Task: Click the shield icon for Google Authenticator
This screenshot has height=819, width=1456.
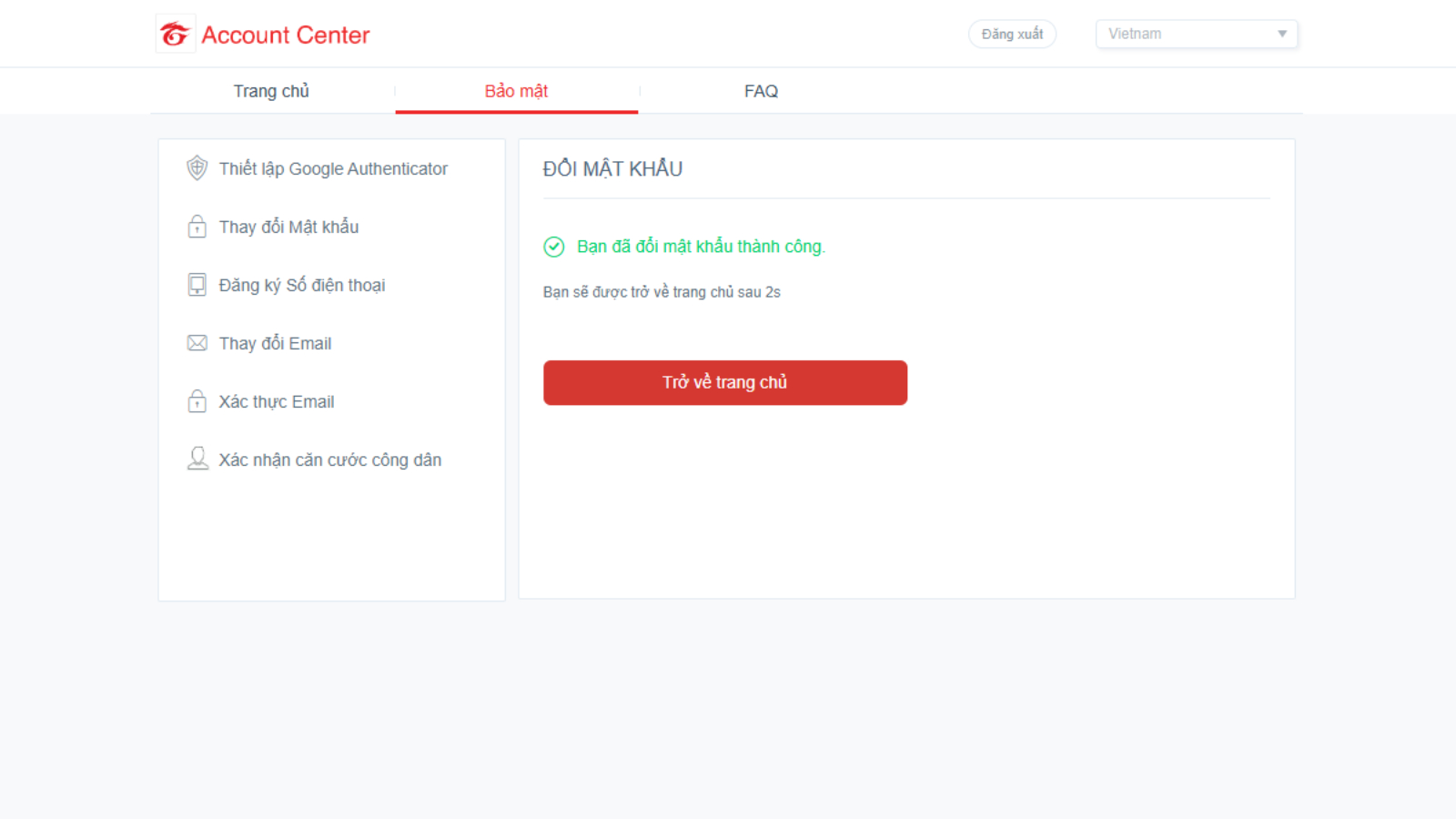Action: (197, 168)
